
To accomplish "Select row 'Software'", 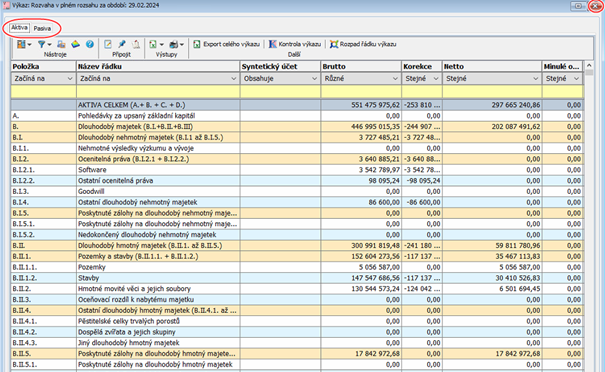I will (297, 170).
